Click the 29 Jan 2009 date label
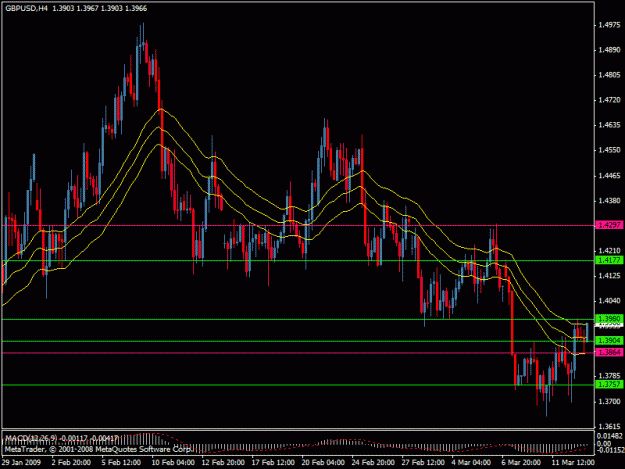This screenshot has width=625, height=469. [x=21, y=462]
